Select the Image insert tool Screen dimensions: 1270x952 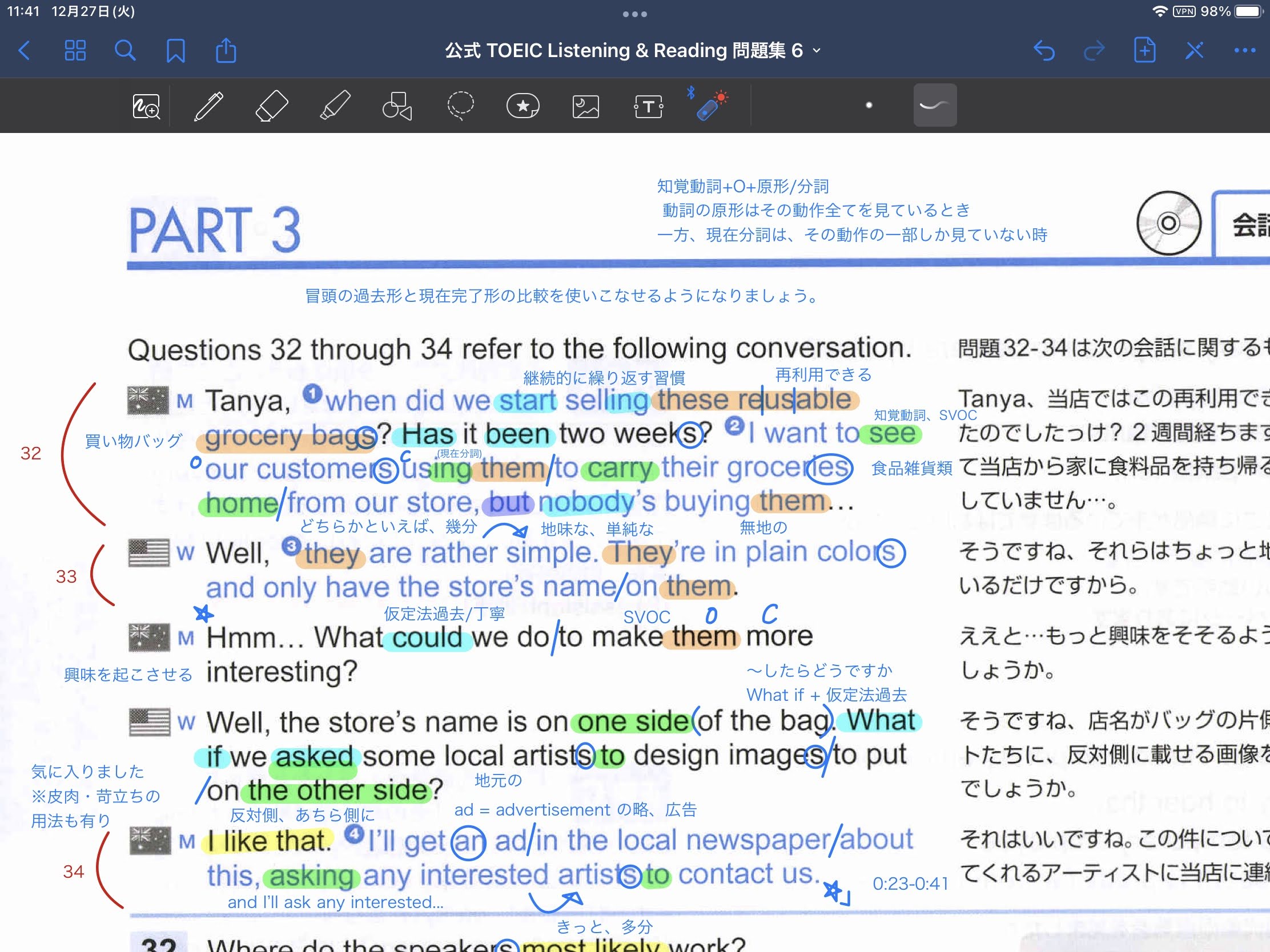click(x=586, y=106)
